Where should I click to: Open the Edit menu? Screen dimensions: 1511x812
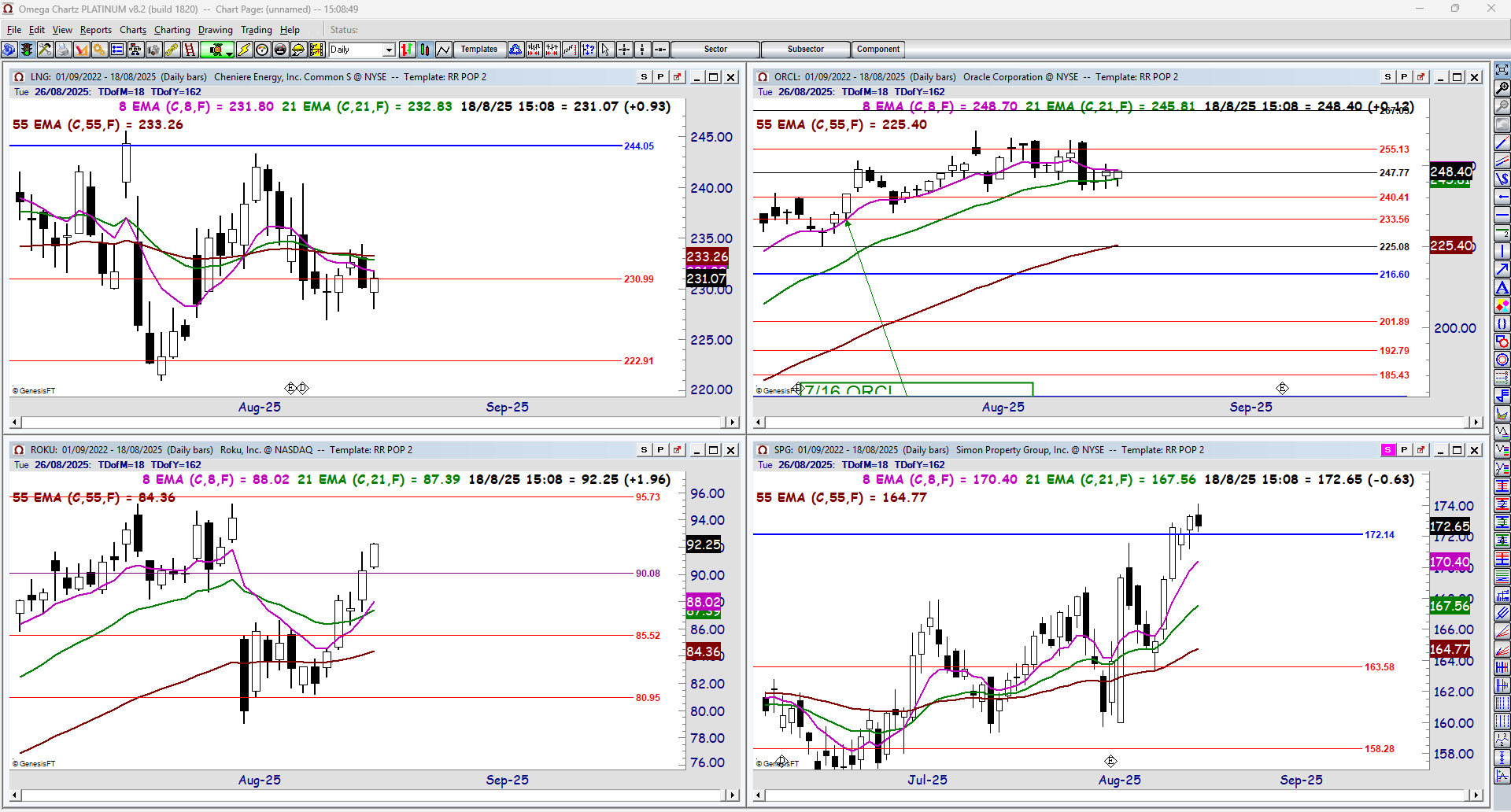click(x=37, y=30)
